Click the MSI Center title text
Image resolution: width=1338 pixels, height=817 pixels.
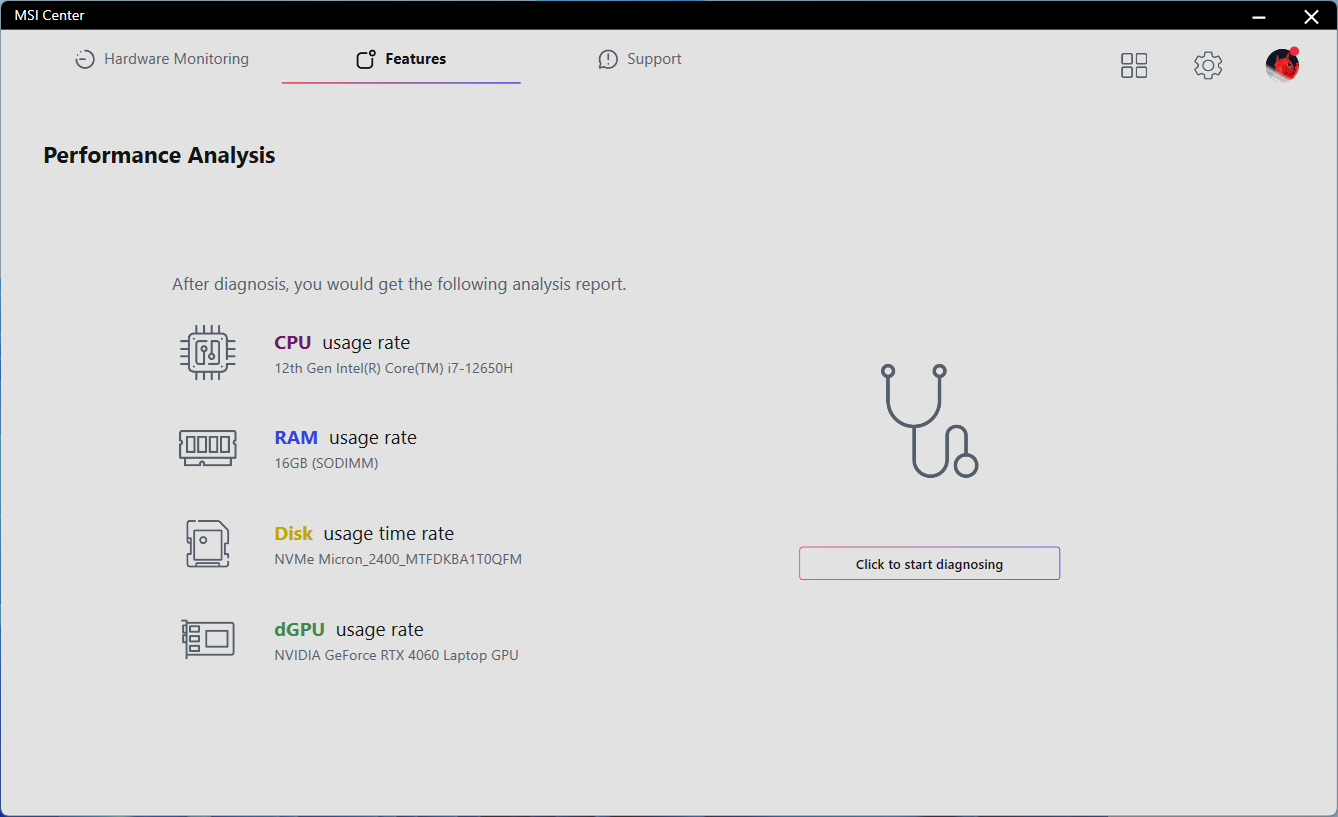coord(49,15)
